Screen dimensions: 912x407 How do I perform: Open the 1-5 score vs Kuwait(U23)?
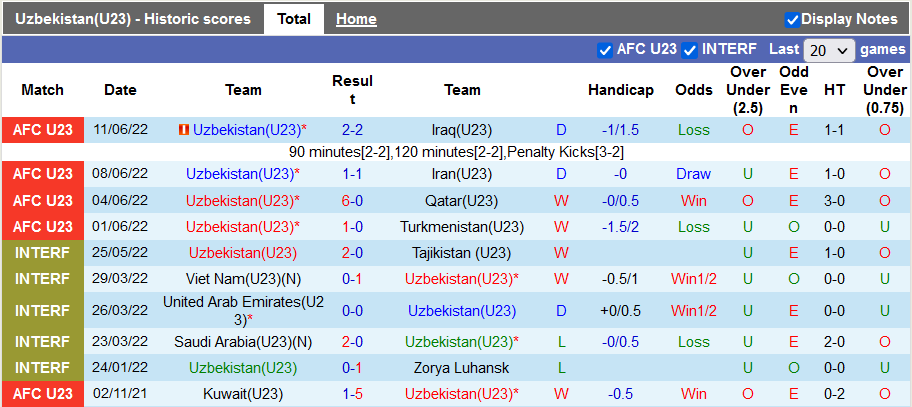pyautogui.click(x=352, y=394)
